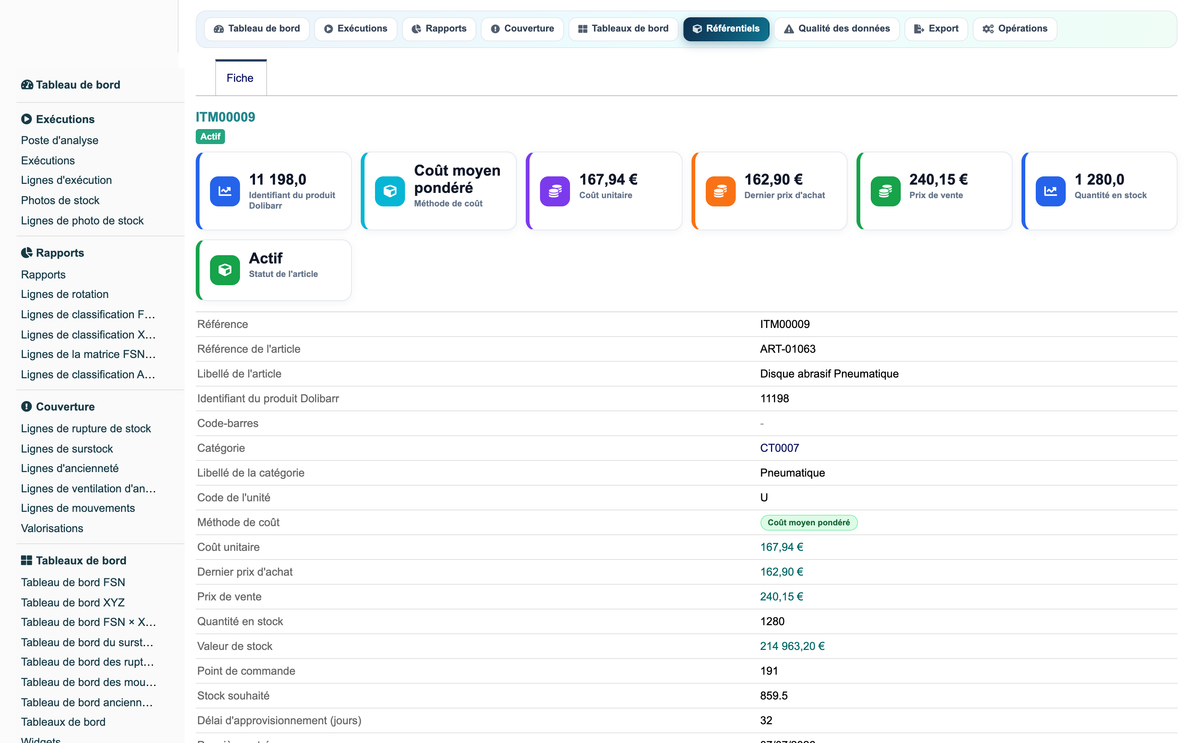Click the coins icon on Dernier prix d'achat card
1200x743 pixels.
(x=720, y=191)
